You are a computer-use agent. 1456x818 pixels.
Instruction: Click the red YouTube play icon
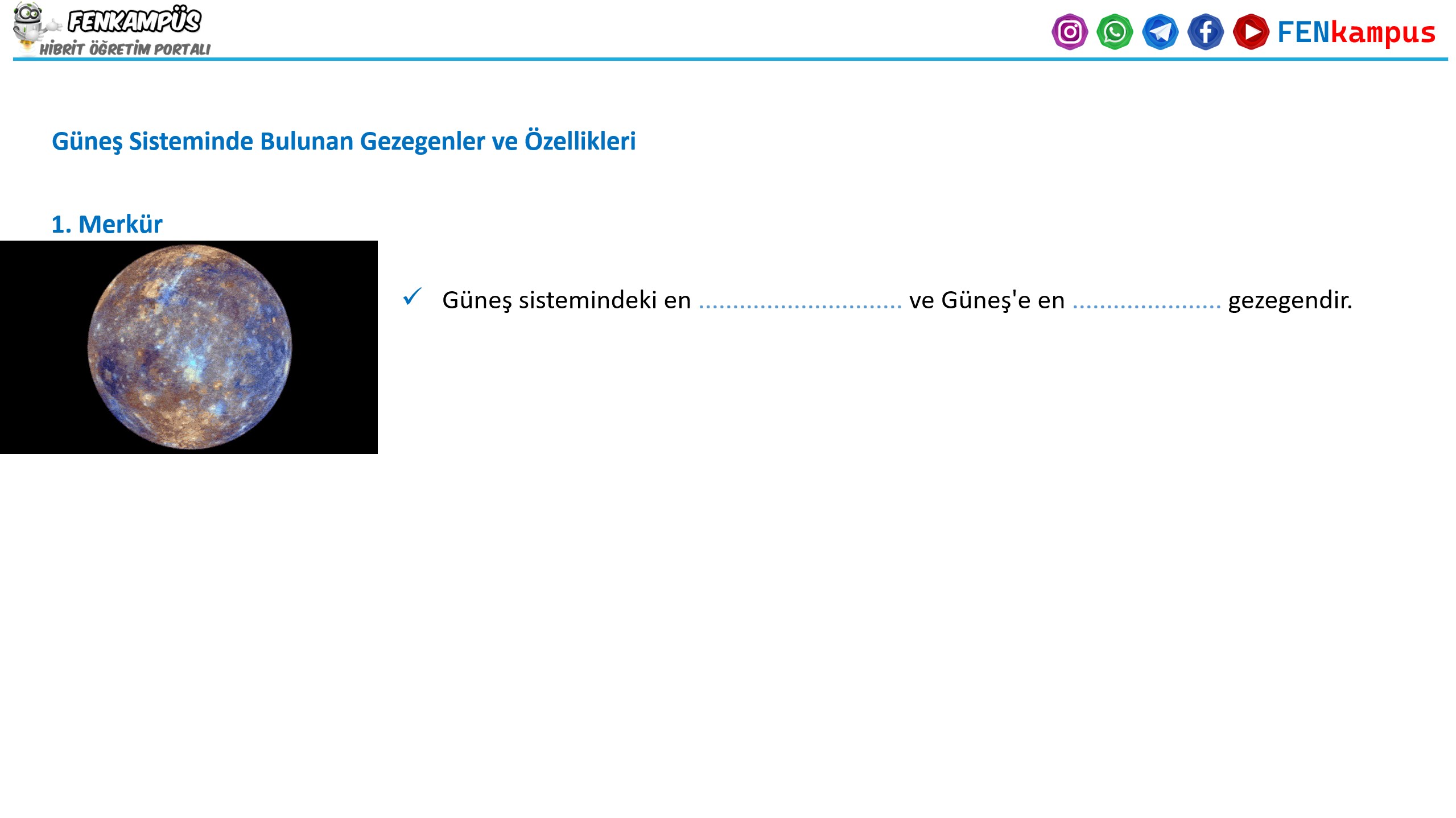(1251, 32)
